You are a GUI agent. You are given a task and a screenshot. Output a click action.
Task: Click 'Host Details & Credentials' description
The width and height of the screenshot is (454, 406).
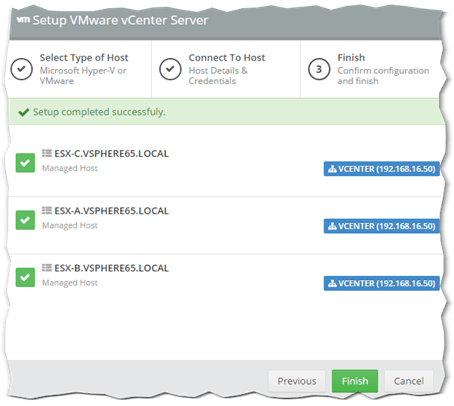(x=218, y=76)
